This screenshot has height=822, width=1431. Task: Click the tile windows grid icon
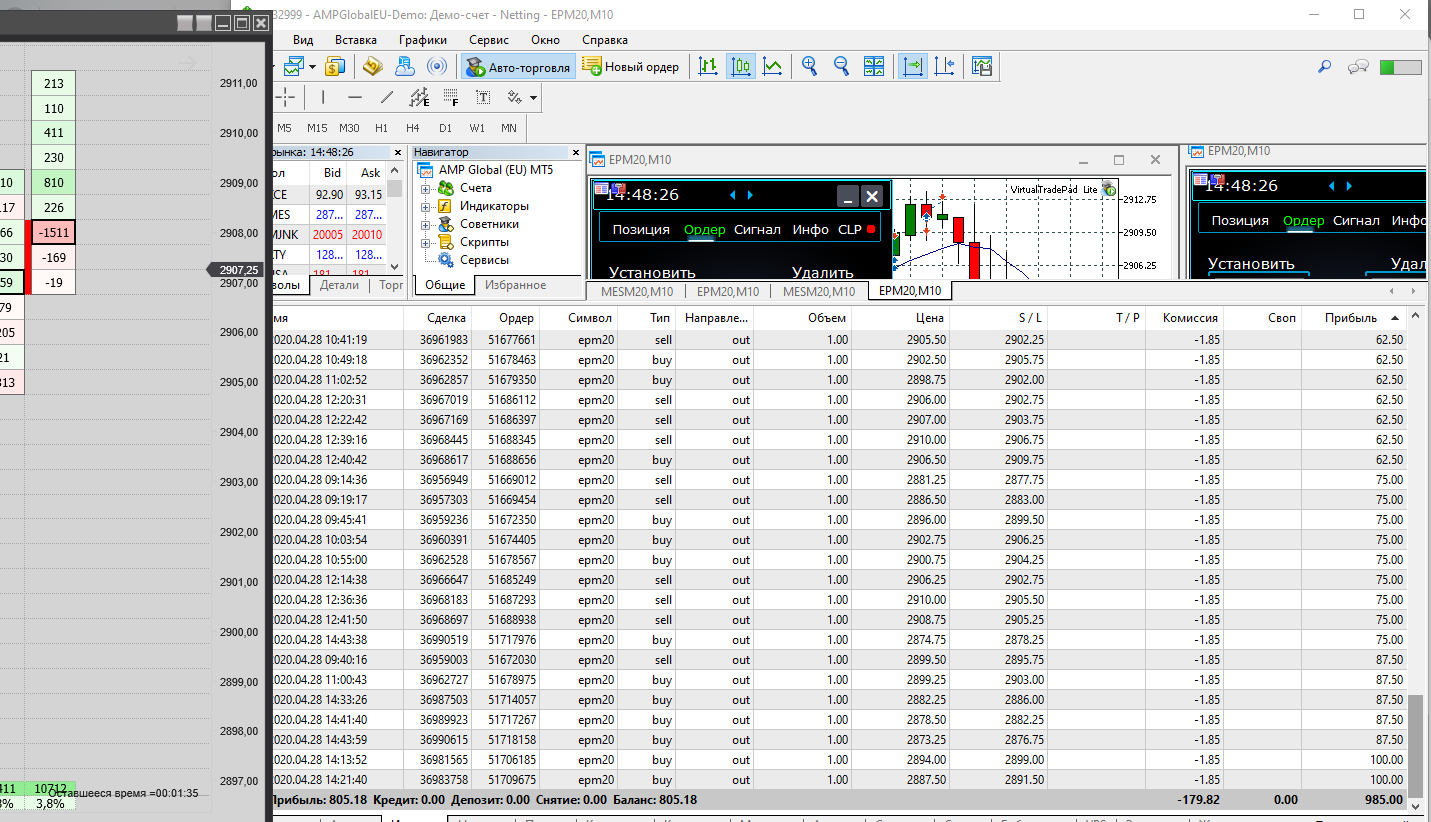874,67
